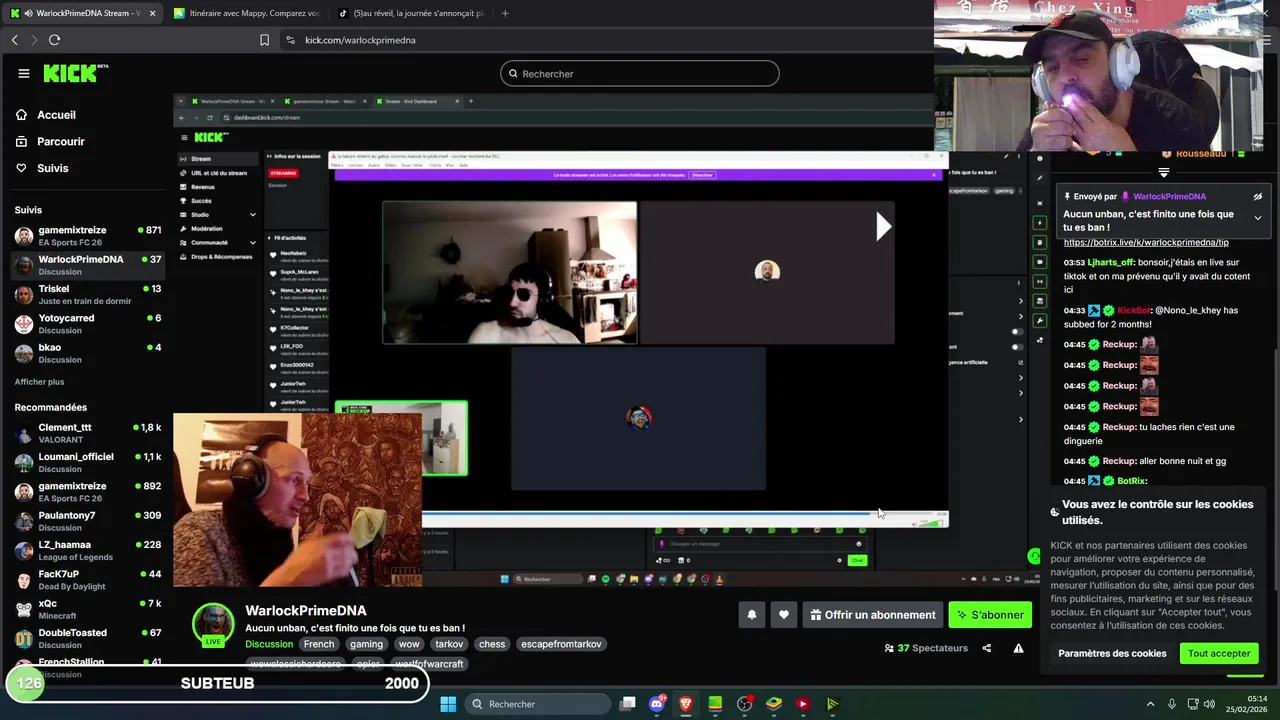The width and height of the screenshot is (1280, 720).
Task: Switch to the Itinéraire avec Mappy tab
Action: [x=246, y=13]
